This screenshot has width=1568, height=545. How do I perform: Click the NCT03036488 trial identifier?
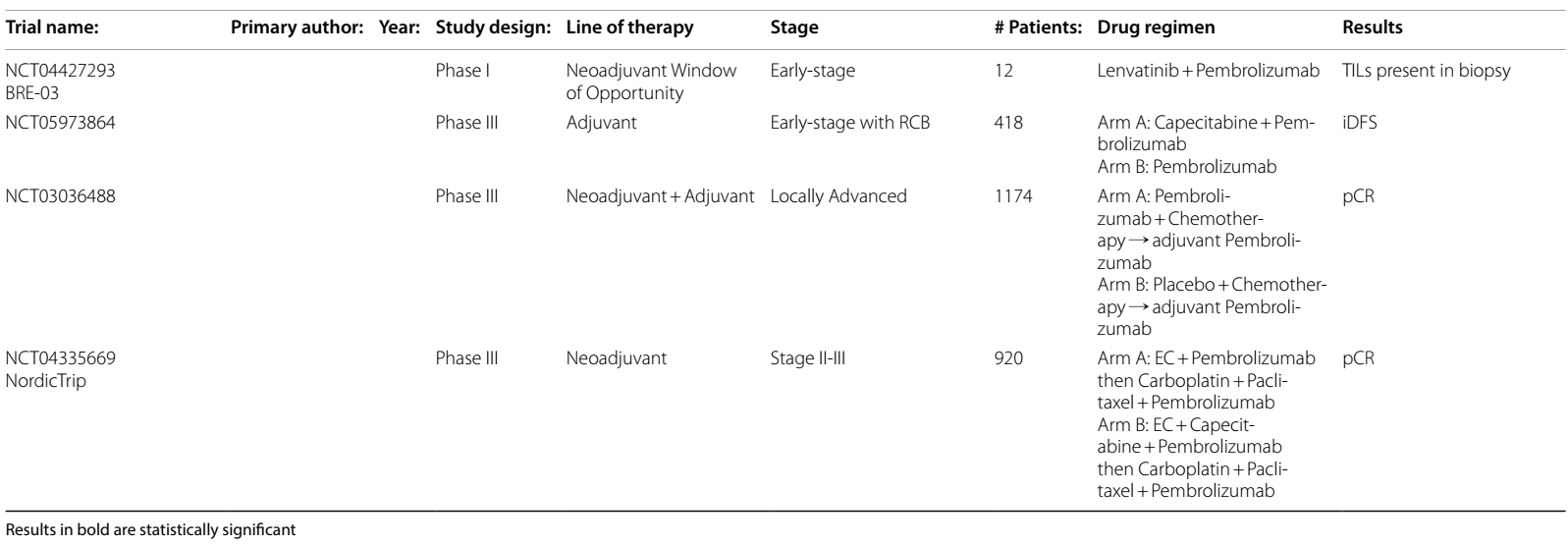(x=61, y=196)
